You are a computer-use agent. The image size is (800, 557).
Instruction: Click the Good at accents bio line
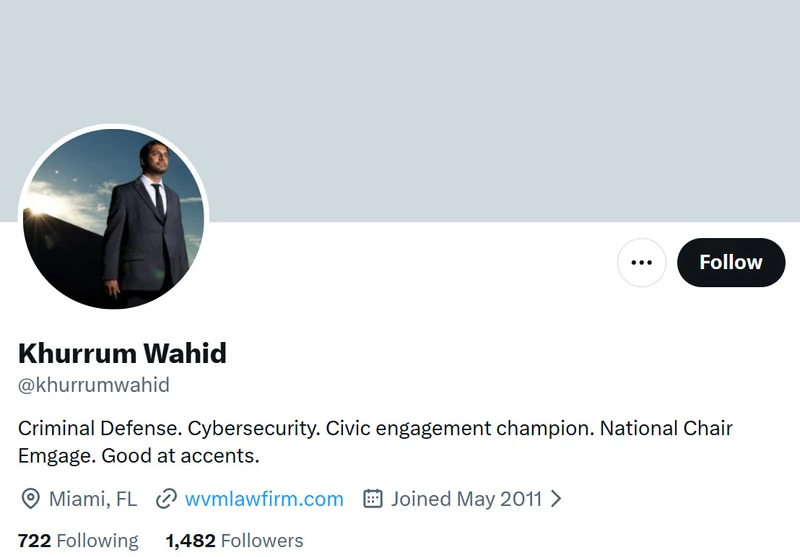click(x=181, y=455)
